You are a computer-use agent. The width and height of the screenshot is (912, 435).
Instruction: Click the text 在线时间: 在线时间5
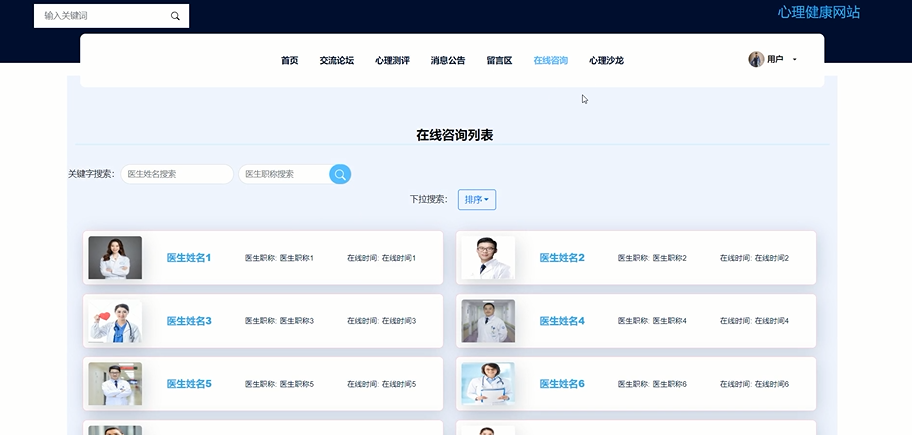pos(382,384)
